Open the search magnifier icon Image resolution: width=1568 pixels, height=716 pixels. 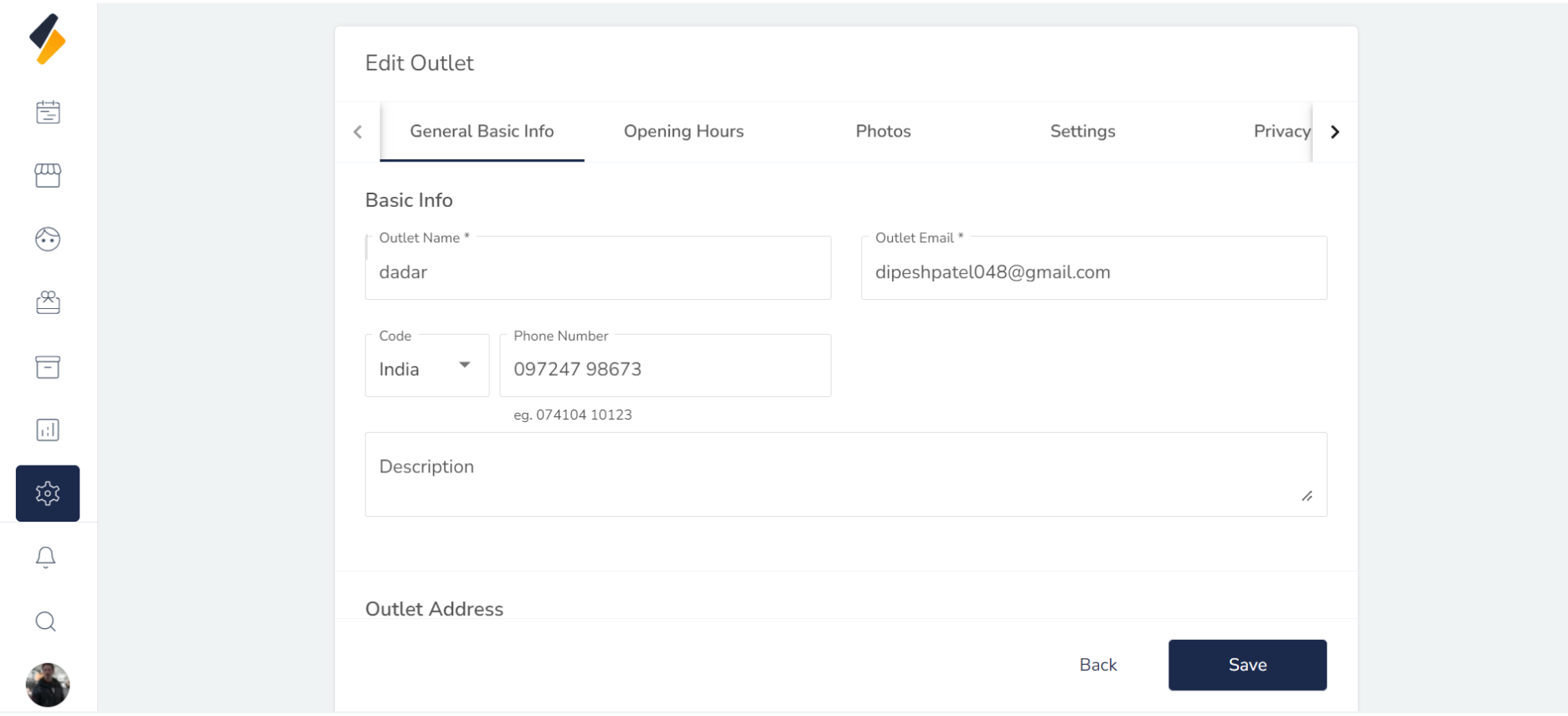click(46, 621)
